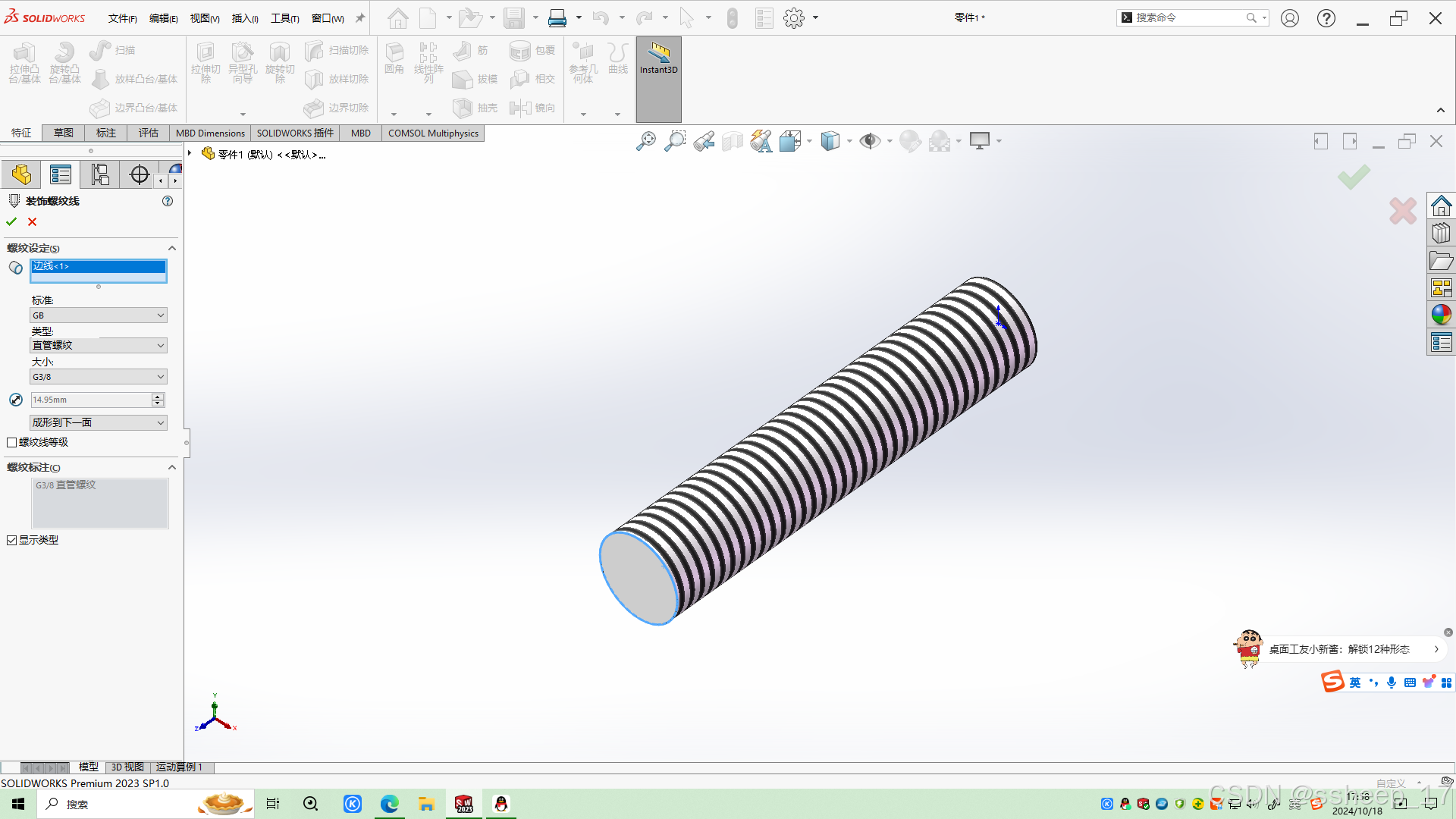The width and height of the screenshot is (1456, 819).
Task: Open the 成形到下一面 end condition dropdown
Action: 98,423
